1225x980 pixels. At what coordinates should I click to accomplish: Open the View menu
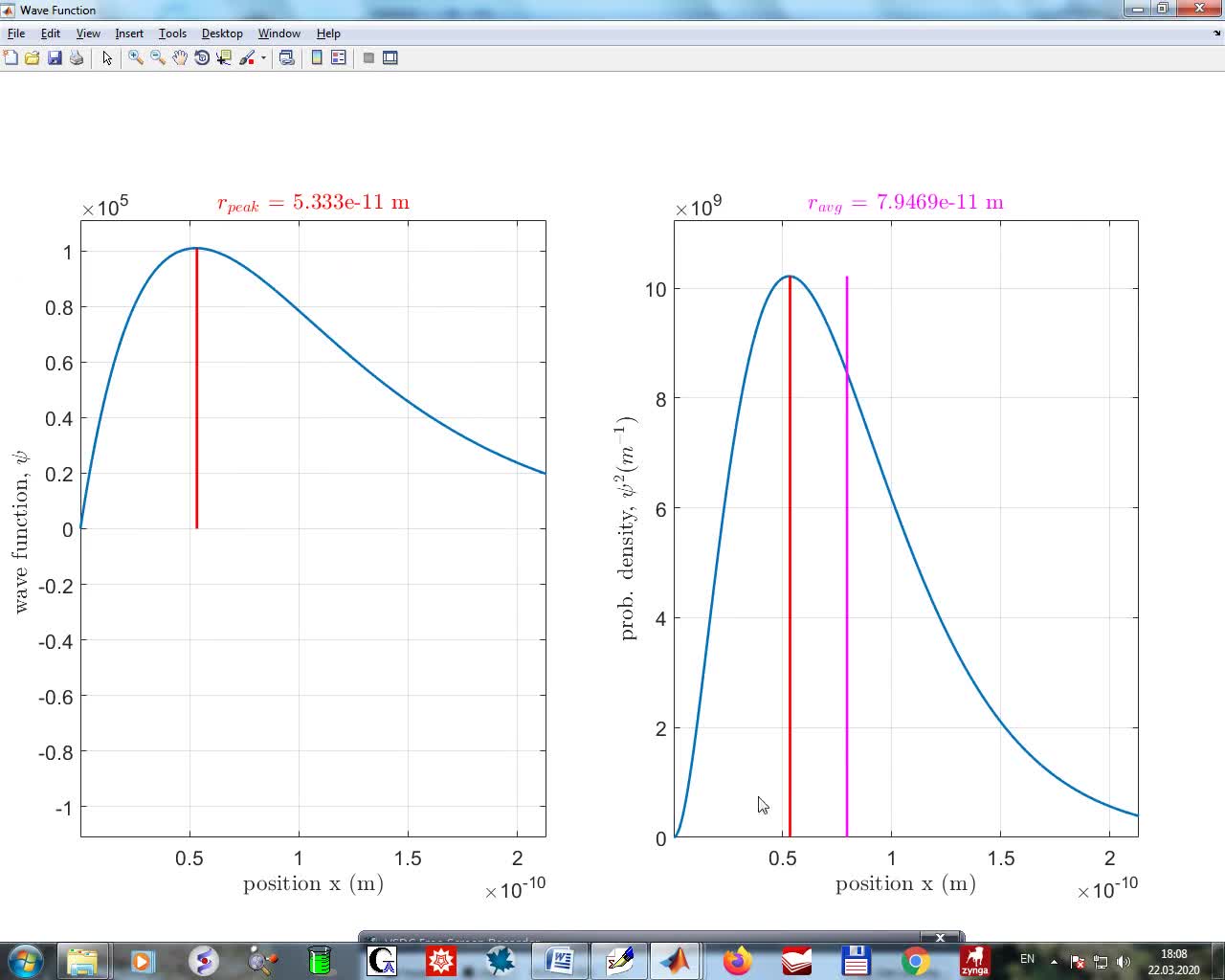pyautogui.click(x=88, y=33)
